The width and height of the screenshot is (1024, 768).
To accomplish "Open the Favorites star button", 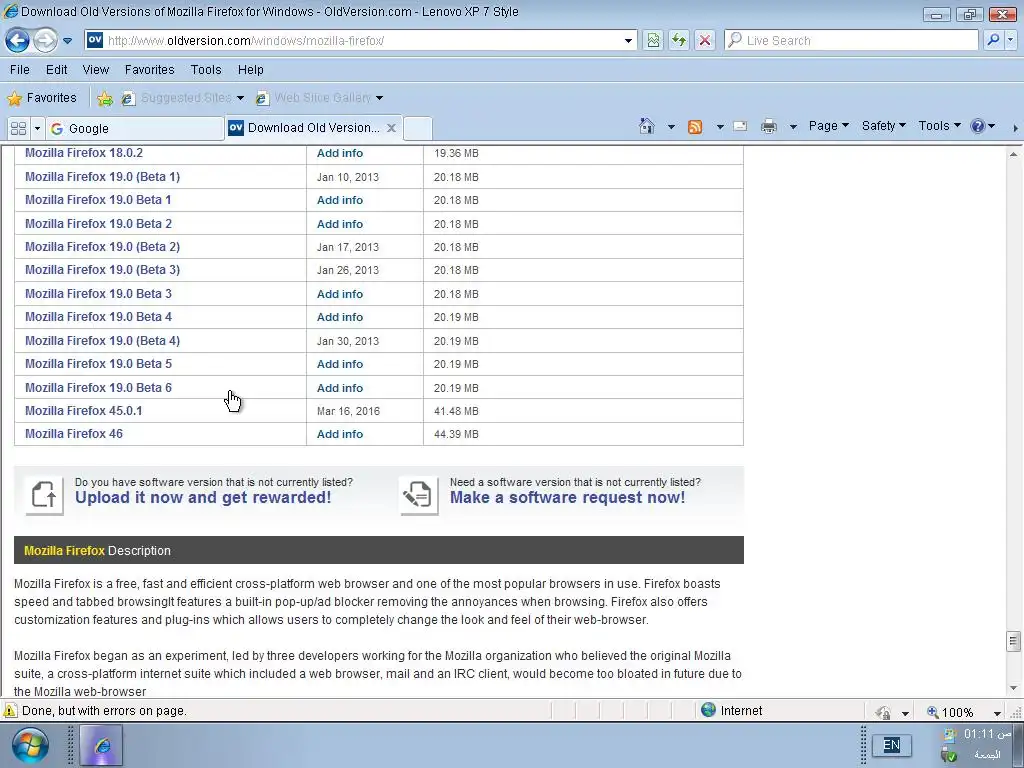I will tap(42, 98).
